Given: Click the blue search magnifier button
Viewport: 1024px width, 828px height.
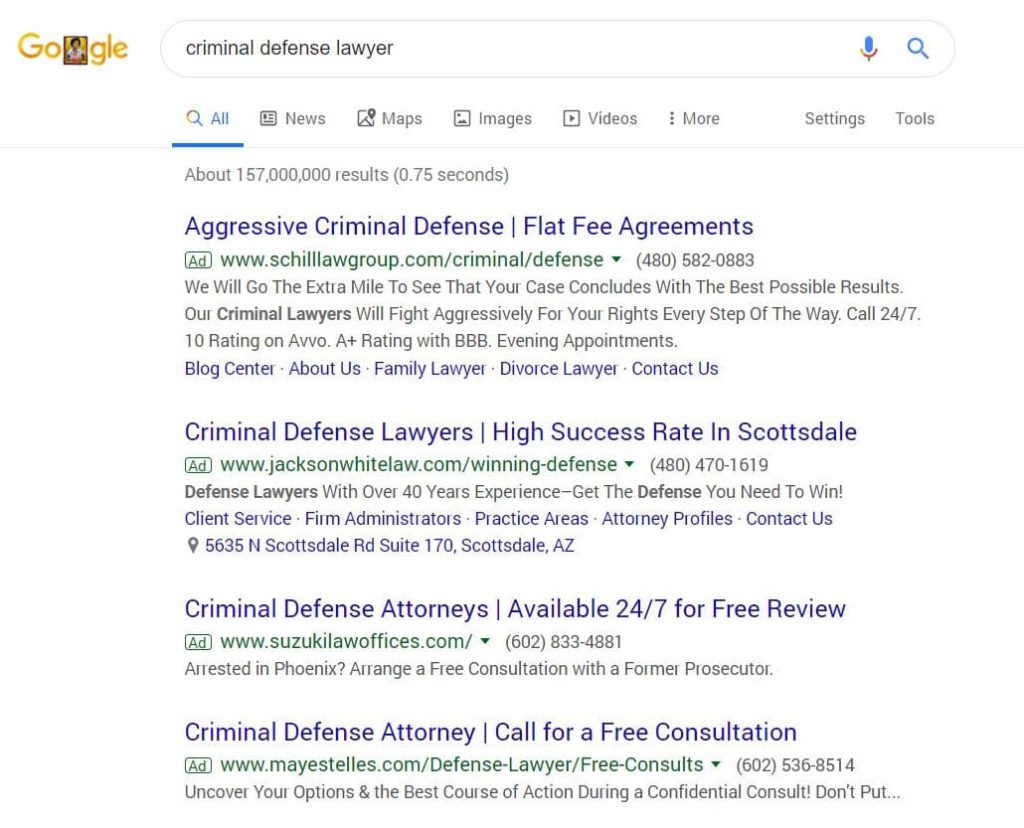Looking at the screenshot, I should (x=918, y=48).
